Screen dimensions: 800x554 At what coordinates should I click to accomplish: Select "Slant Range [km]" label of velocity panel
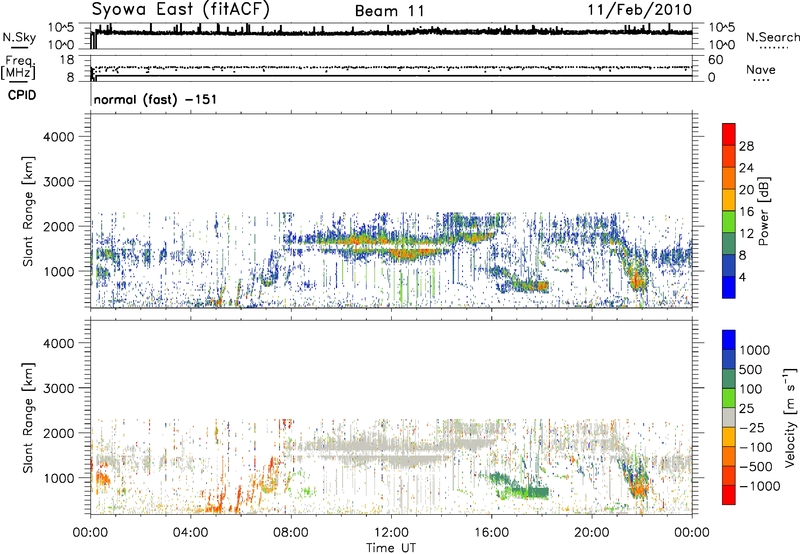click(x=28, y=418)
